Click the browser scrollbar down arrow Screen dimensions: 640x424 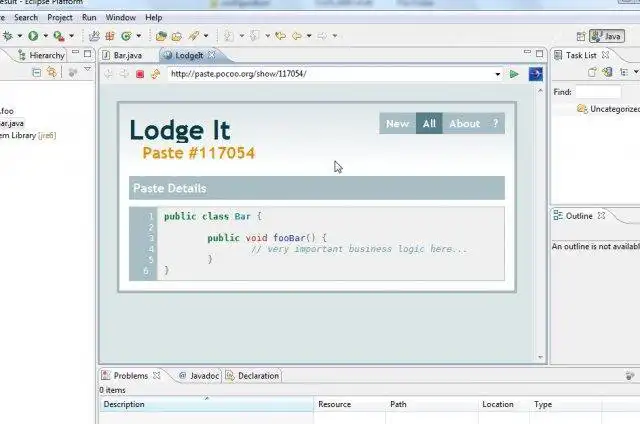coord(540,357)
